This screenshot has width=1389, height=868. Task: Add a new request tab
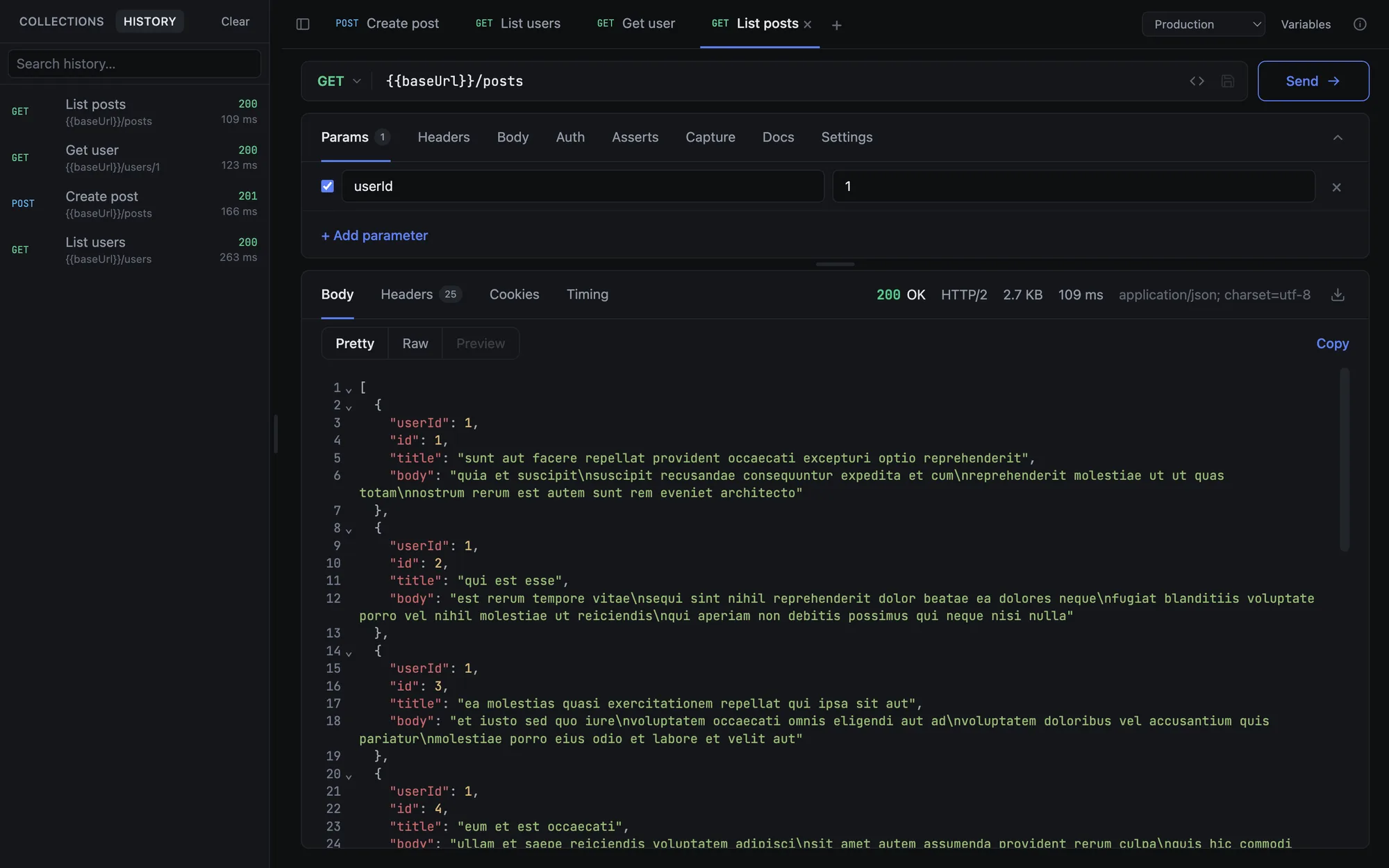[837, 25]
